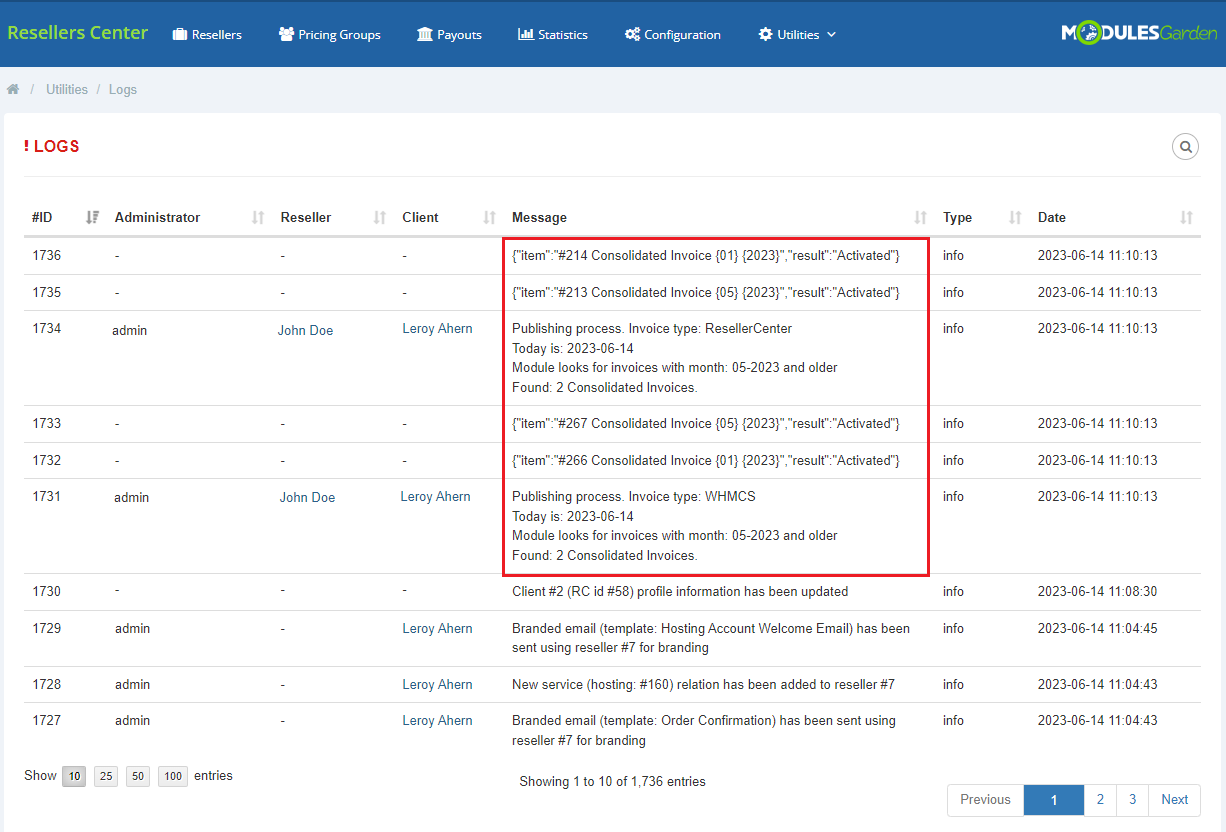Click Logs in the breadcrumb

pyautogui.click(x=123, y=89)
